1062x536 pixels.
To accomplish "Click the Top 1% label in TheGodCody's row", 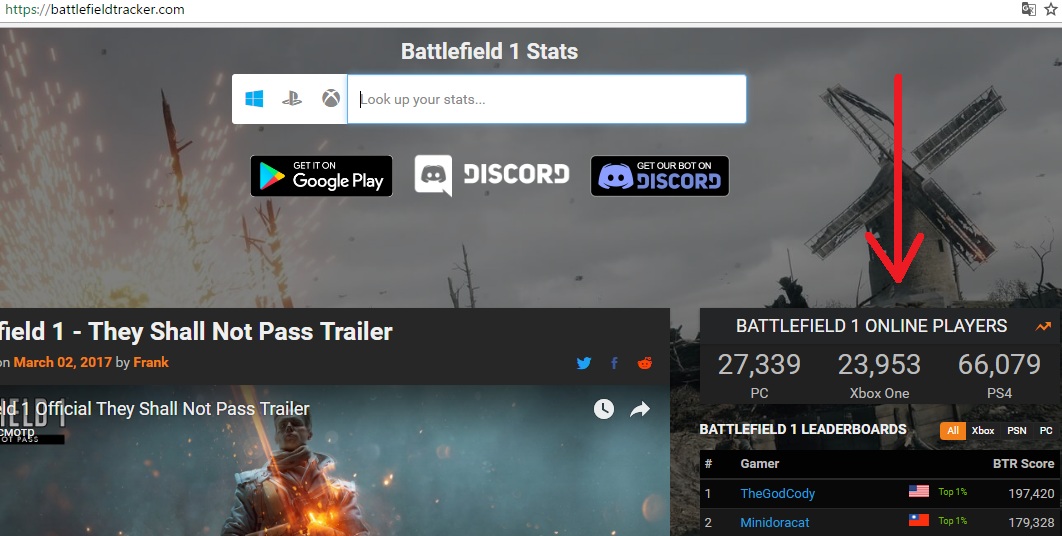I will (x=952, y=492).
